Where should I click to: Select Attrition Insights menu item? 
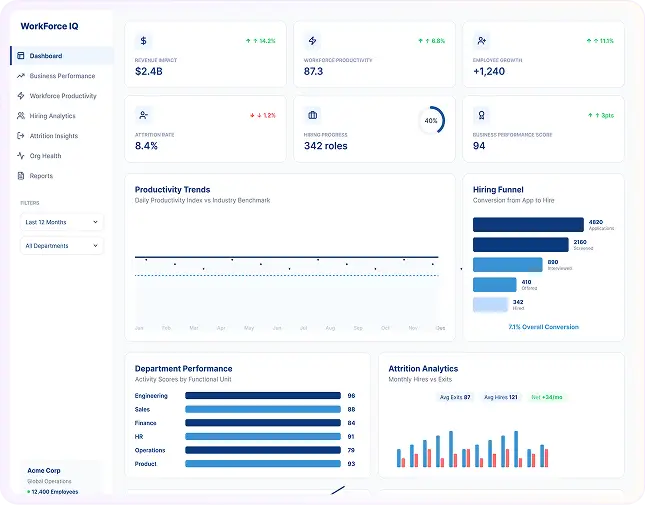pos(62,136)
